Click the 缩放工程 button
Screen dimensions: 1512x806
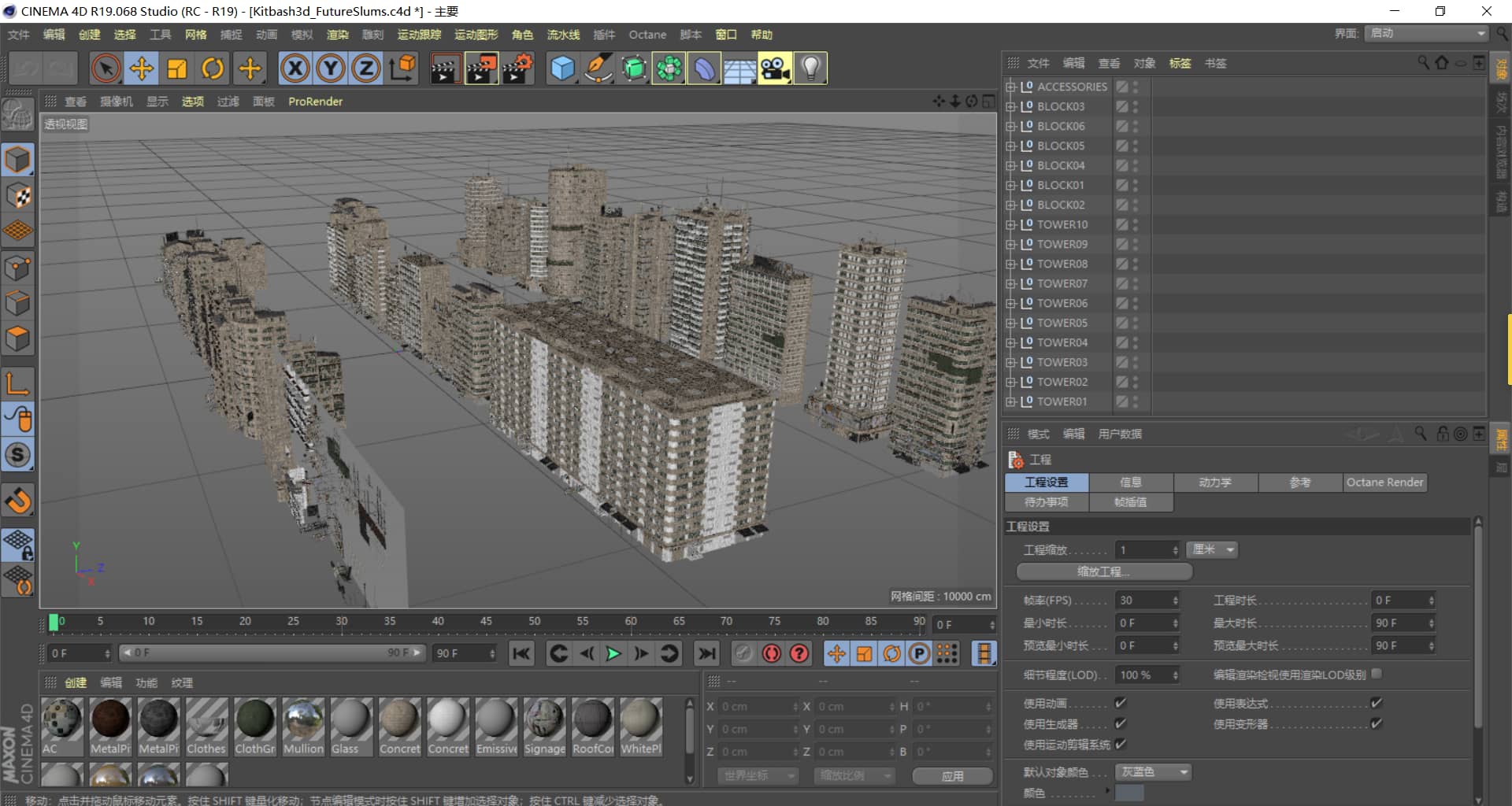[x=1104, y=571]
